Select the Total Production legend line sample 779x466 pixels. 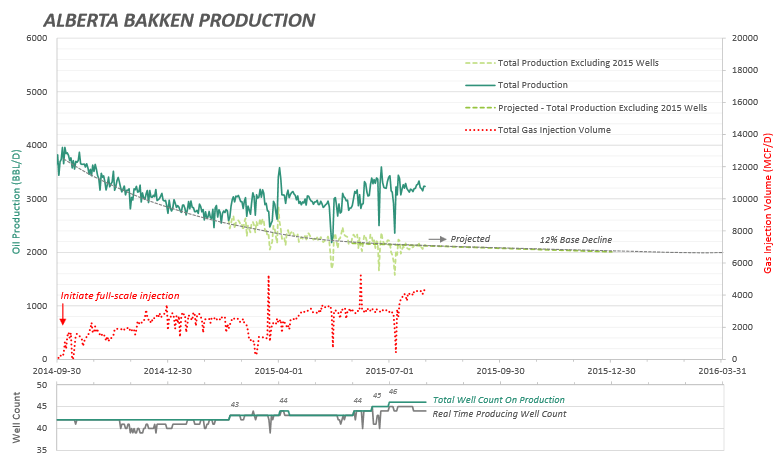[480, 85]
